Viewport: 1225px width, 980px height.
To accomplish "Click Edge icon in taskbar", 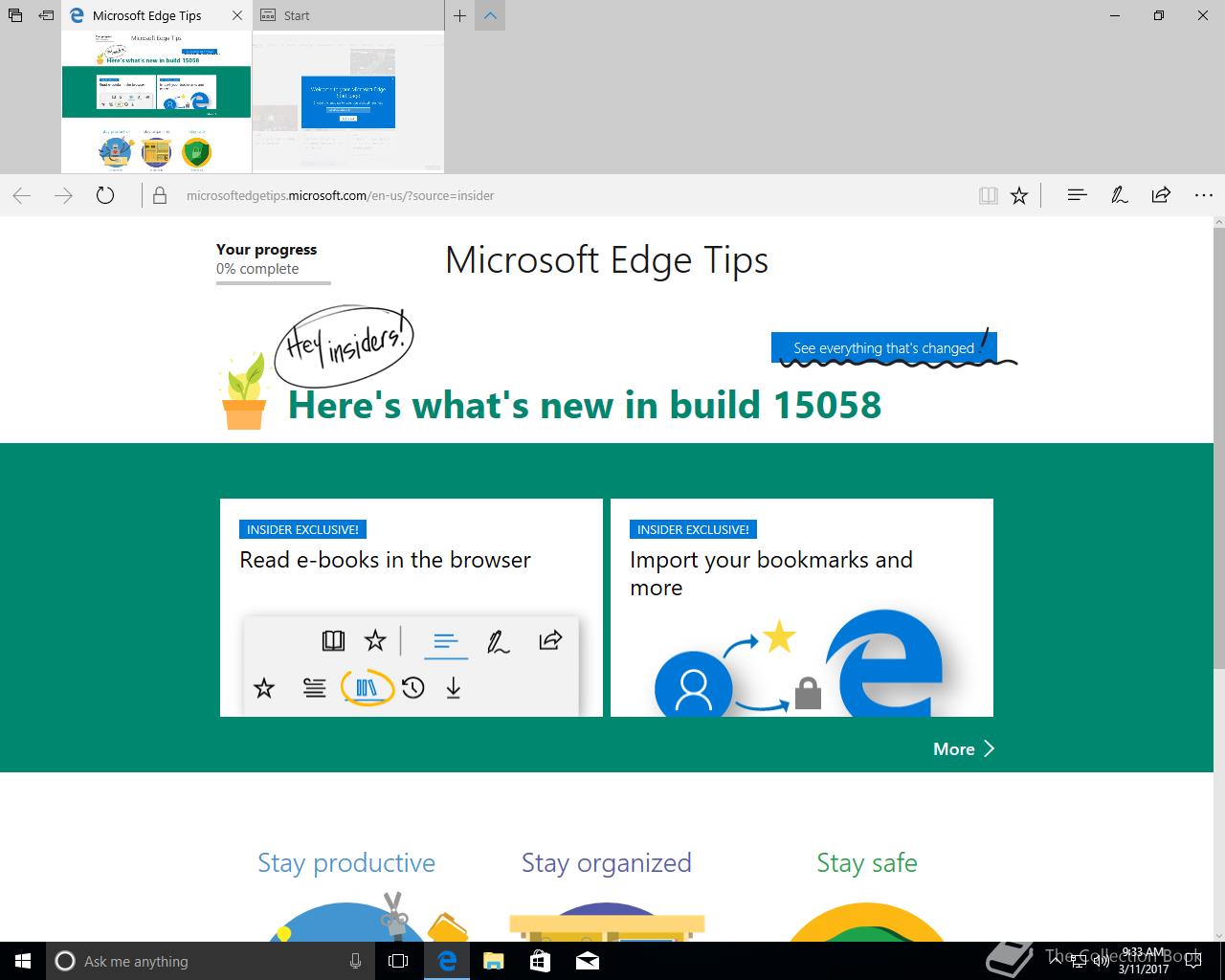I will [x=446, y=961].
